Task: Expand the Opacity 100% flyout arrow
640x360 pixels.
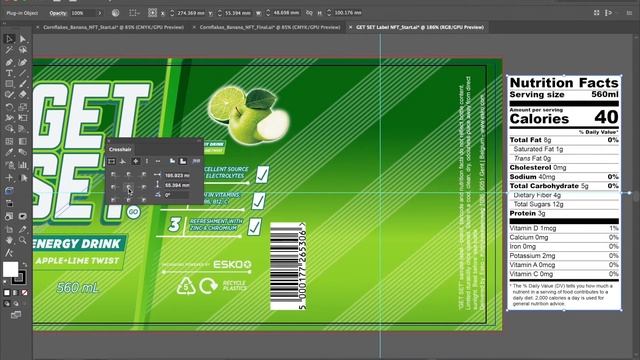Action: coord(99,13)
